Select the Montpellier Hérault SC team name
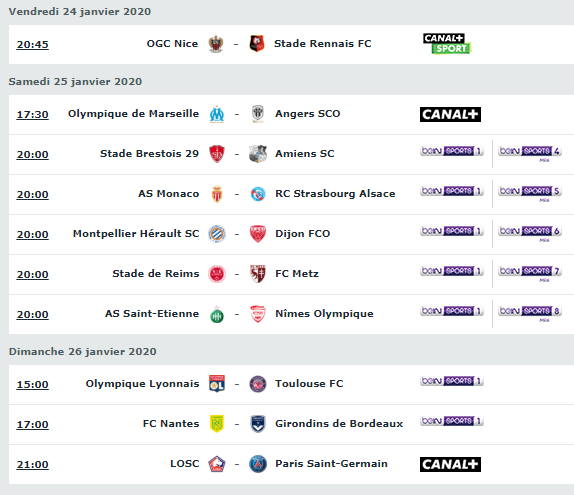This screenshot has width=574, height=495. point(136,234)
